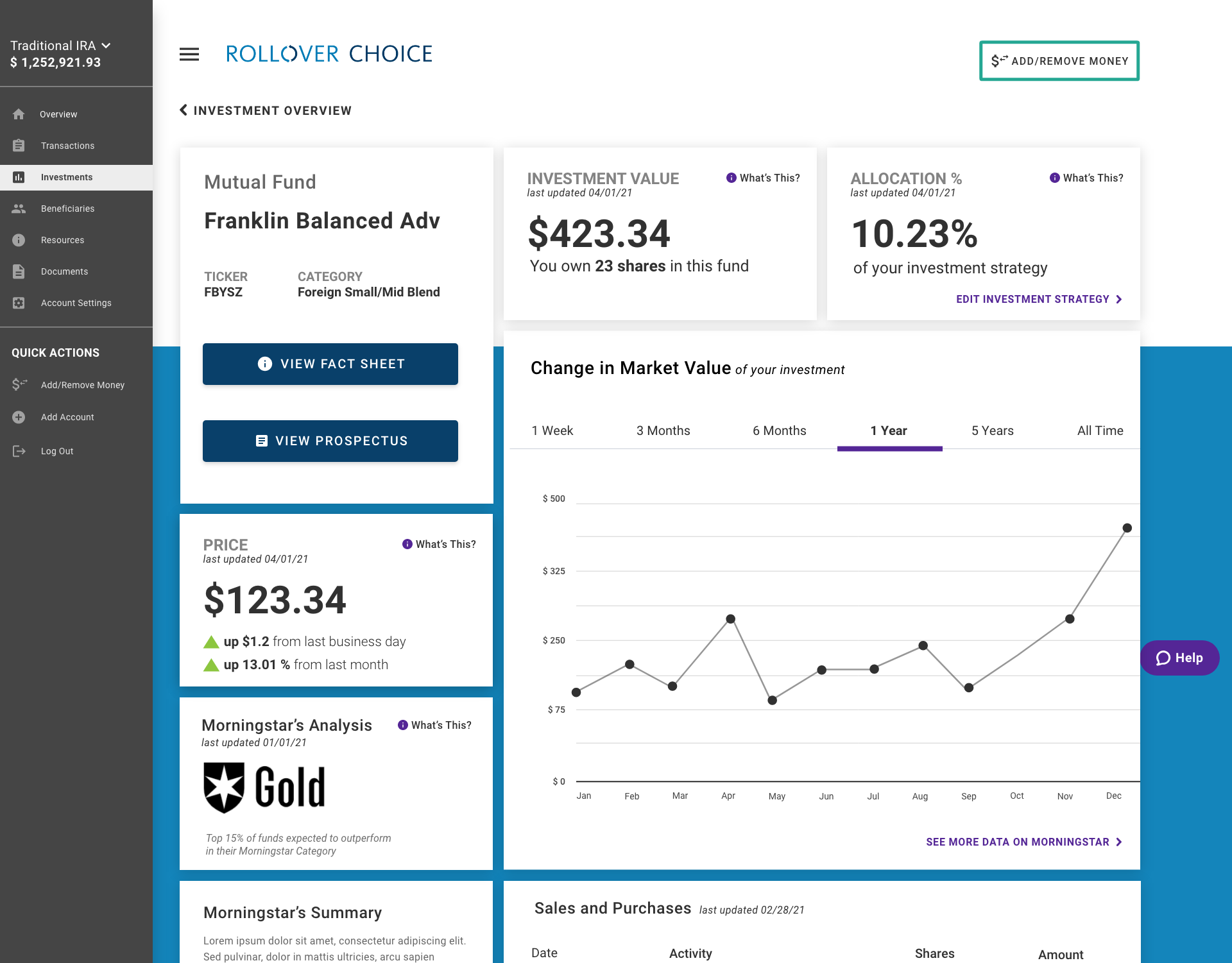Screen dimensions: 1232x963
Task: Click the FBYSZ ticker symbol
Action: tap(223, 293)
